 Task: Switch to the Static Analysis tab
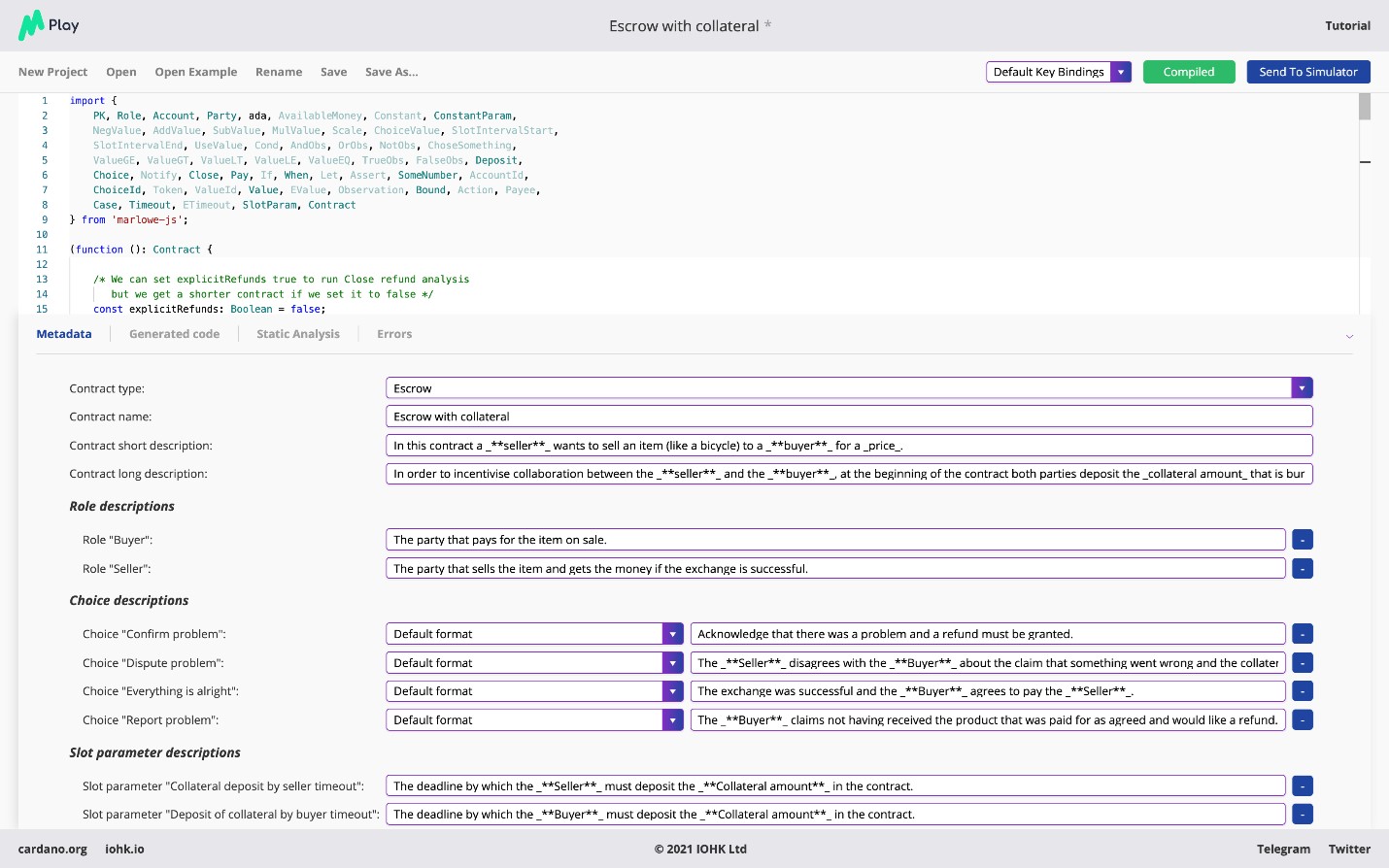pyautogui.click(x=298, y=334)
